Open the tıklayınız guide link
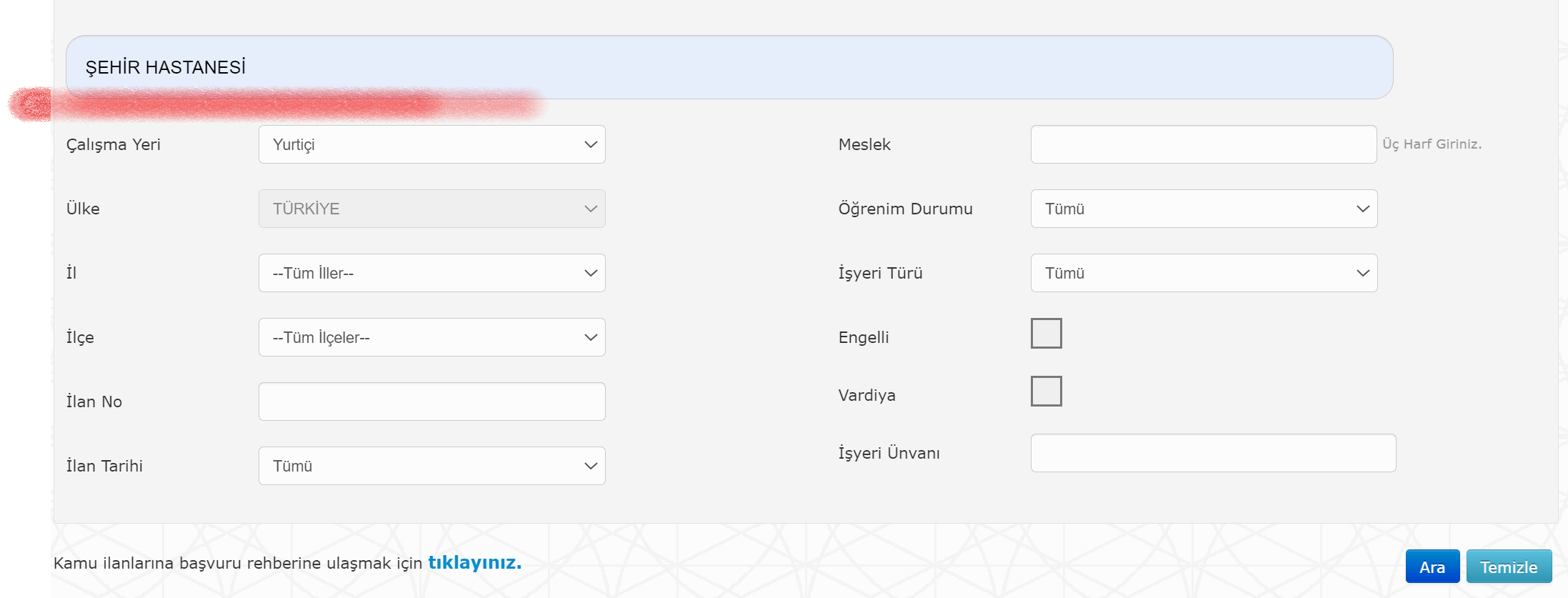The height and width of the screenshot is (598, 1568). [x=474, y=563]
